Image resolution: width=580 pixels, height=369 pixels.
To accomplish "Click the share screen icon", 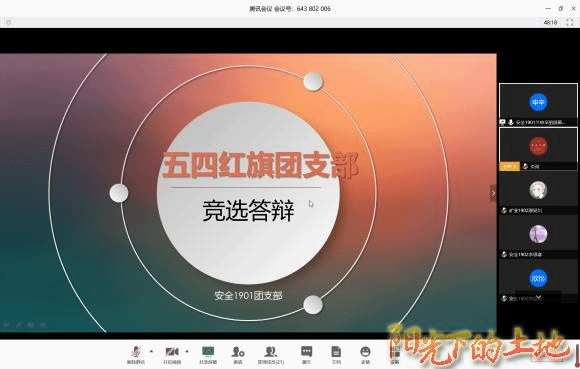I will click(x=208, y=355).
